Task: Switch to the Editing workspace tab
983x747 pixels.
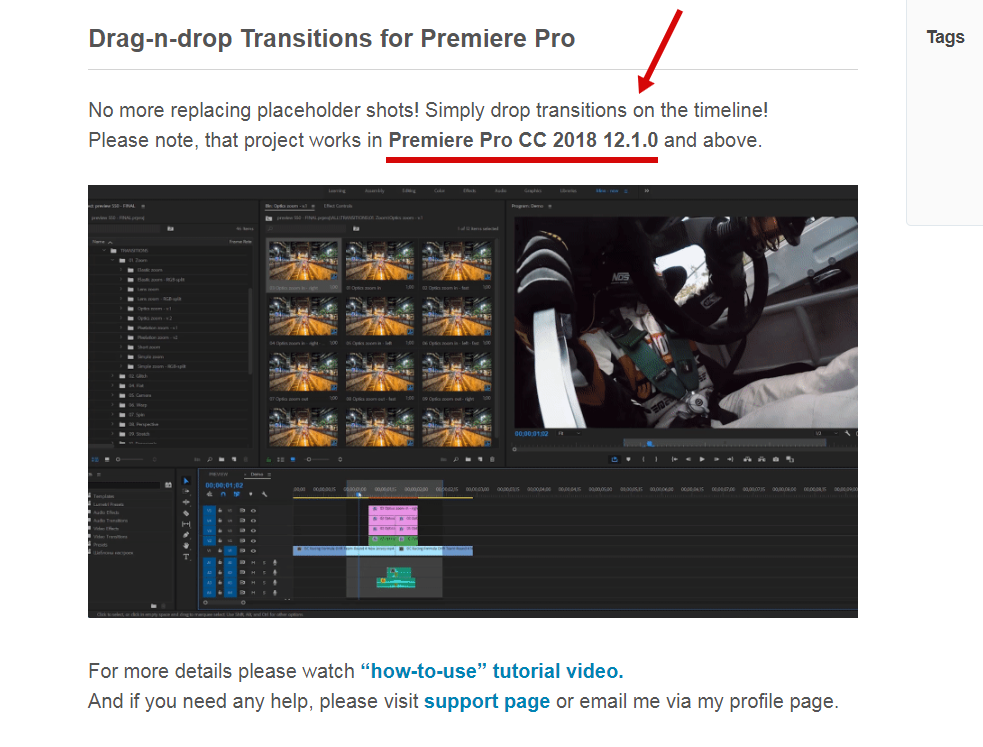Action: [x=409, y=190]
